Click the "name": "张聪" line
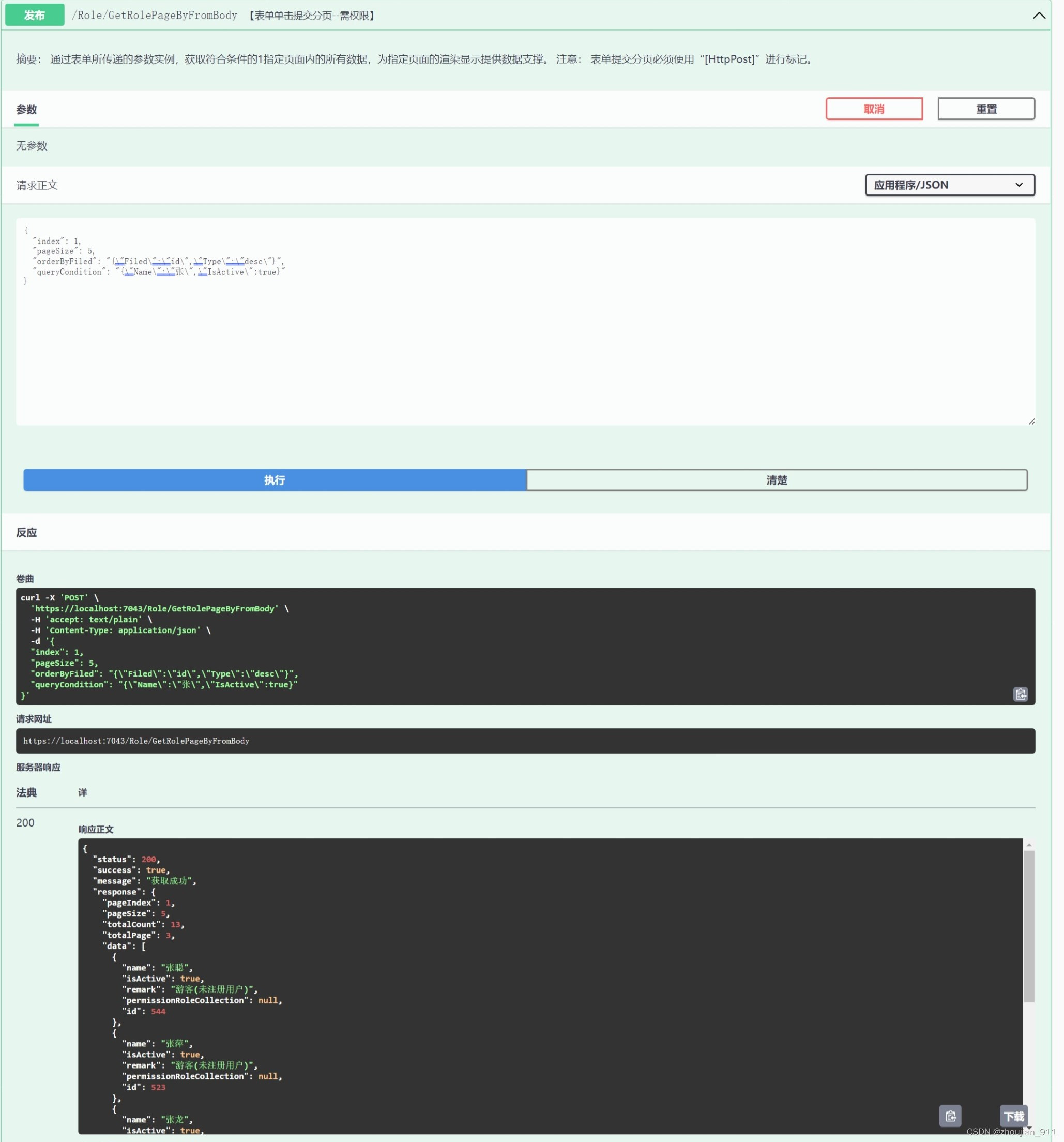The width and height of the screenshot is (1064, 1142). [x=157, y=967]
